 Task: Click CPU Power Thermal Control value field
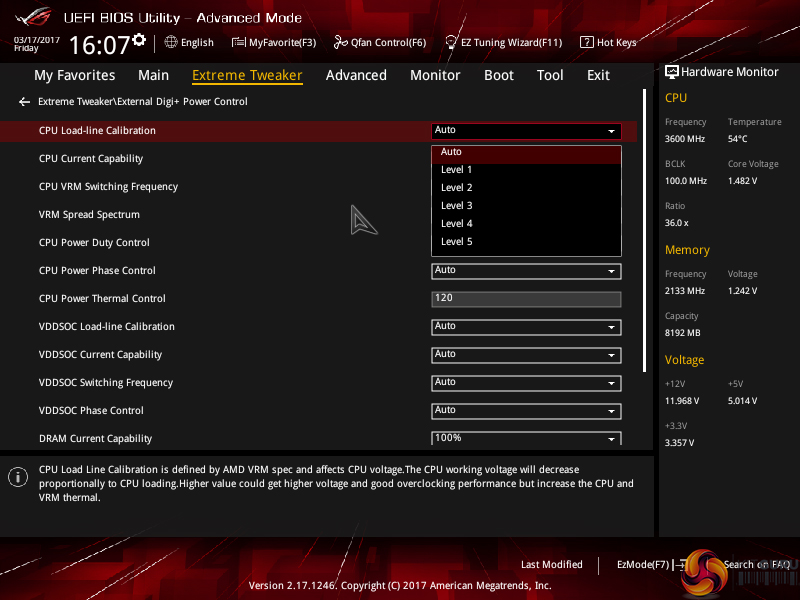(526, 299)
